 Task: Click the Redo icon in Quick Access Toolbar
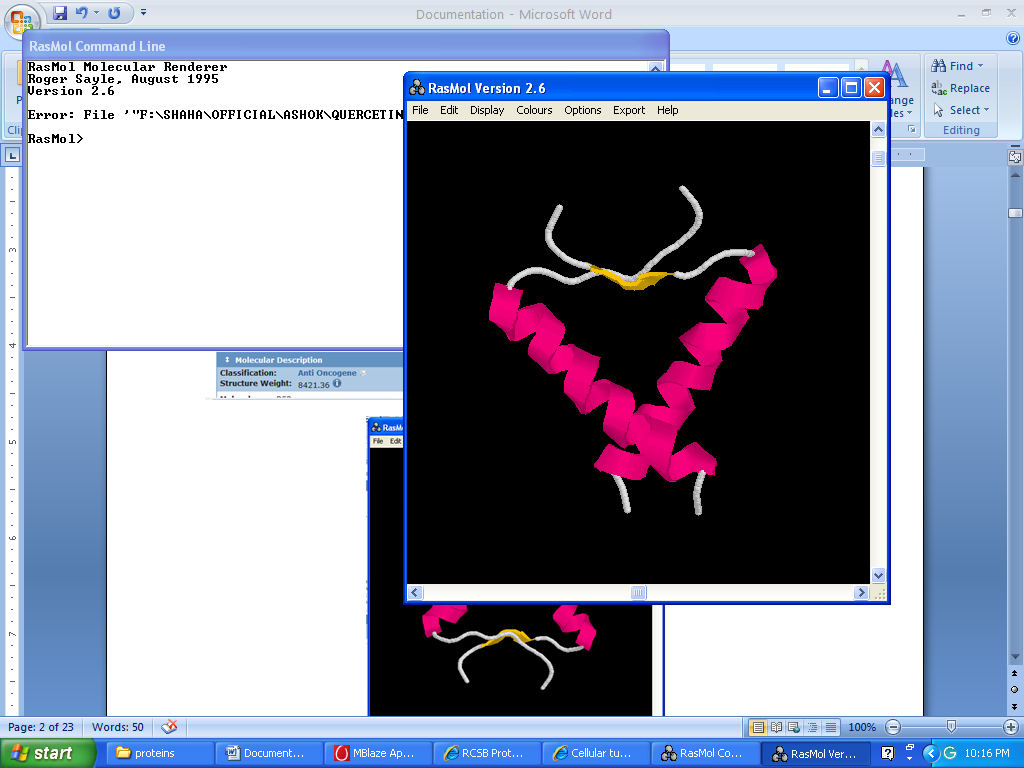(114, 13)
